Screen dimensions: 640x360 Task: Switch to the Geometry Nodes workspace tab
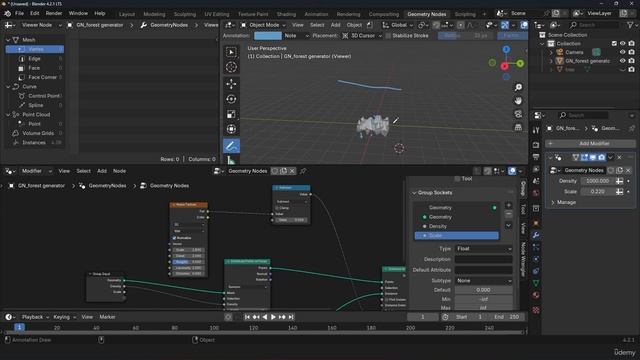(x=427, y=14)
